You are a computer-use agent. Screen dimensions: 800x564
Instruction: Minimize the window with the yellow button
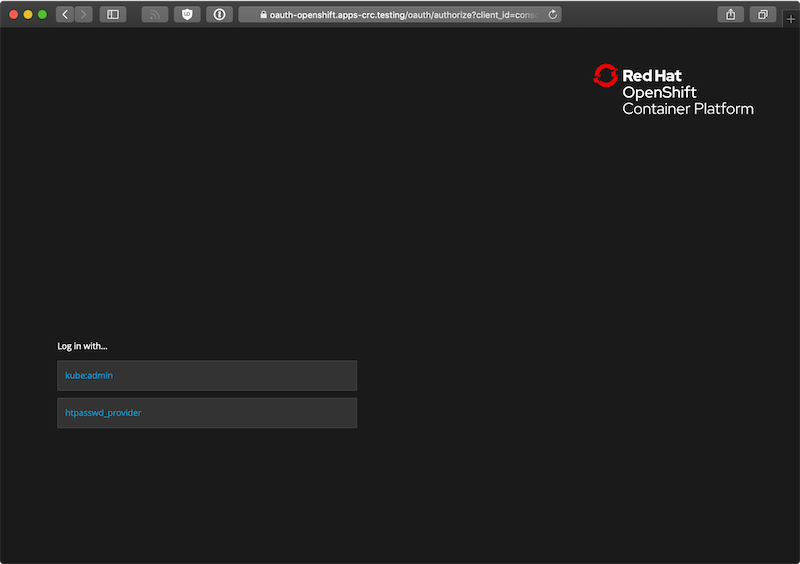(28, 14)
